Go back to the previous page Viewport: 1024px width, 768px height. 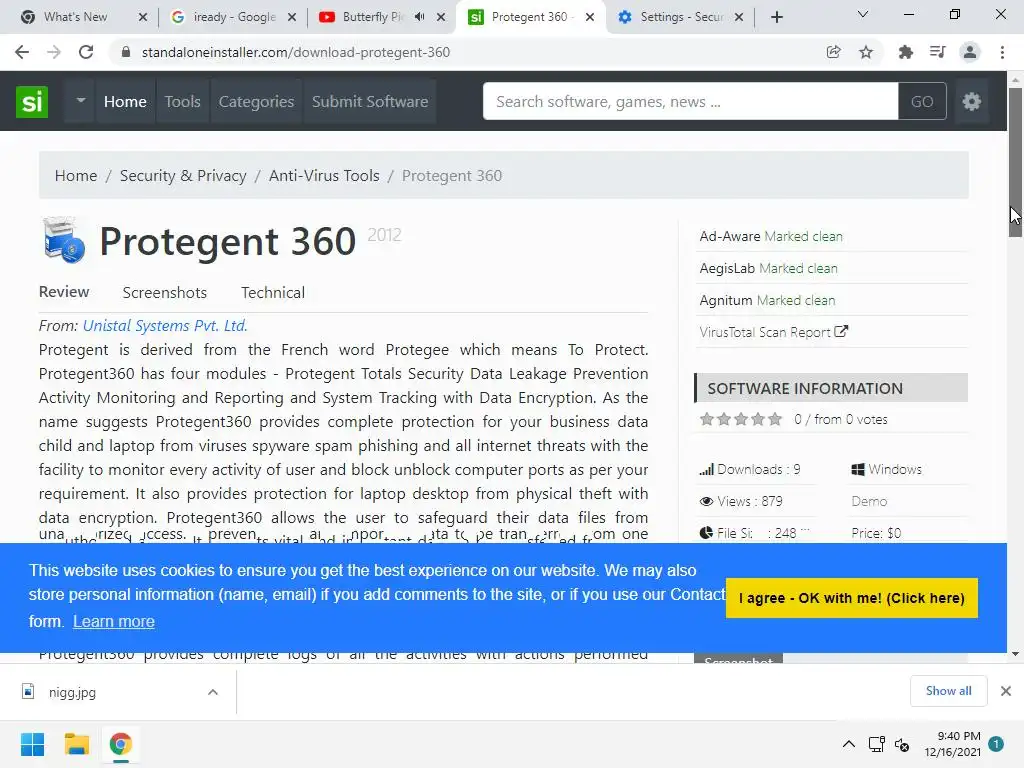click(22, 52)
